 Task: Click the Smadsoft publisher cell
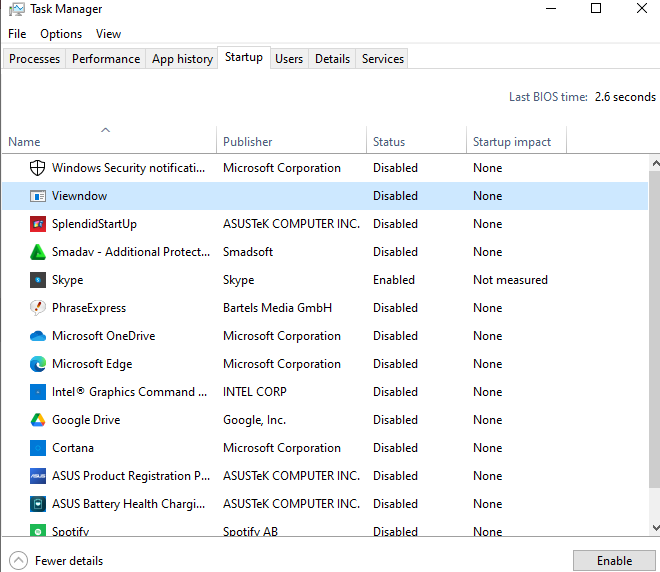(248, 252)
